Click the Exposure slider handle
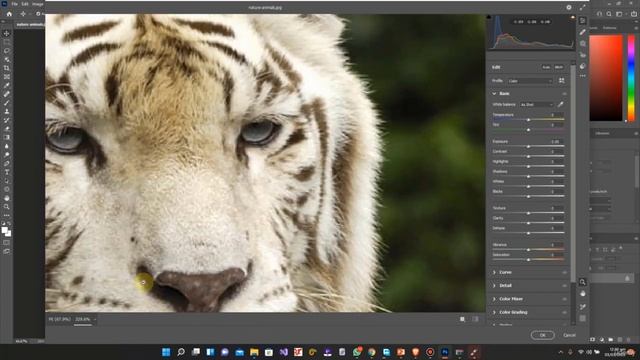This screenshot has width=640, height=360. coord(528,146)
